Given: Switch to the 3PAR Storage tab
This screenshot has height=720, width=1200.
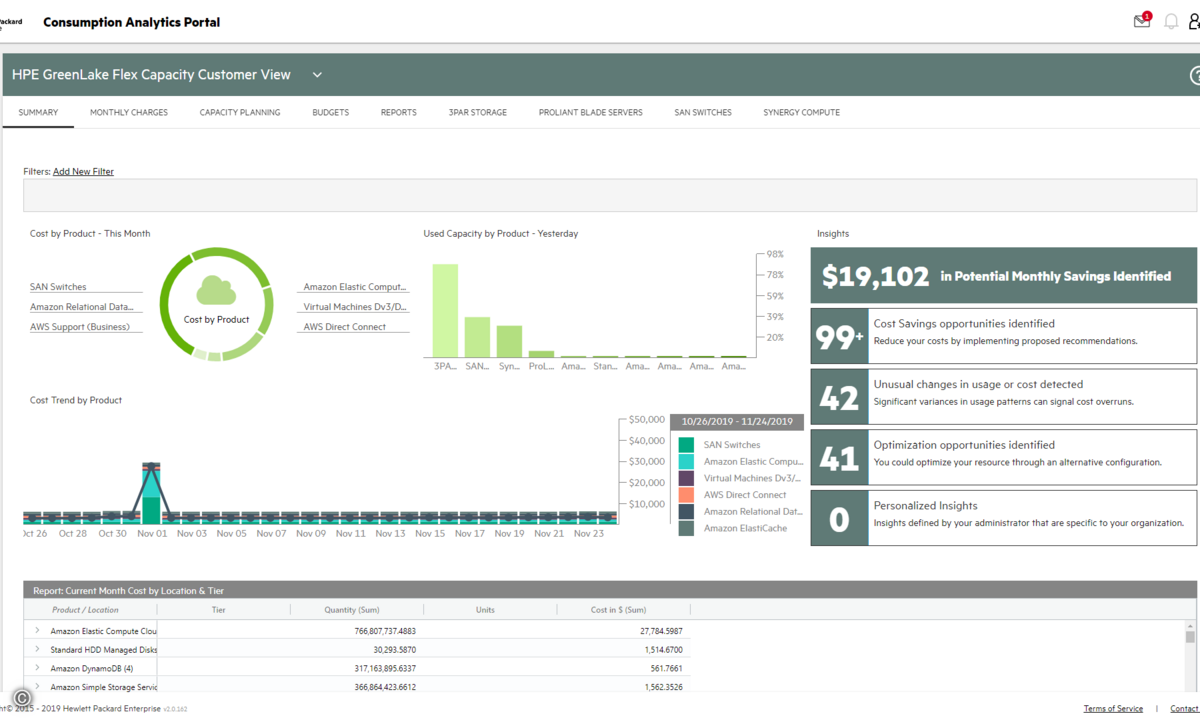Looking at the screenshot, I should coord(478,113).
